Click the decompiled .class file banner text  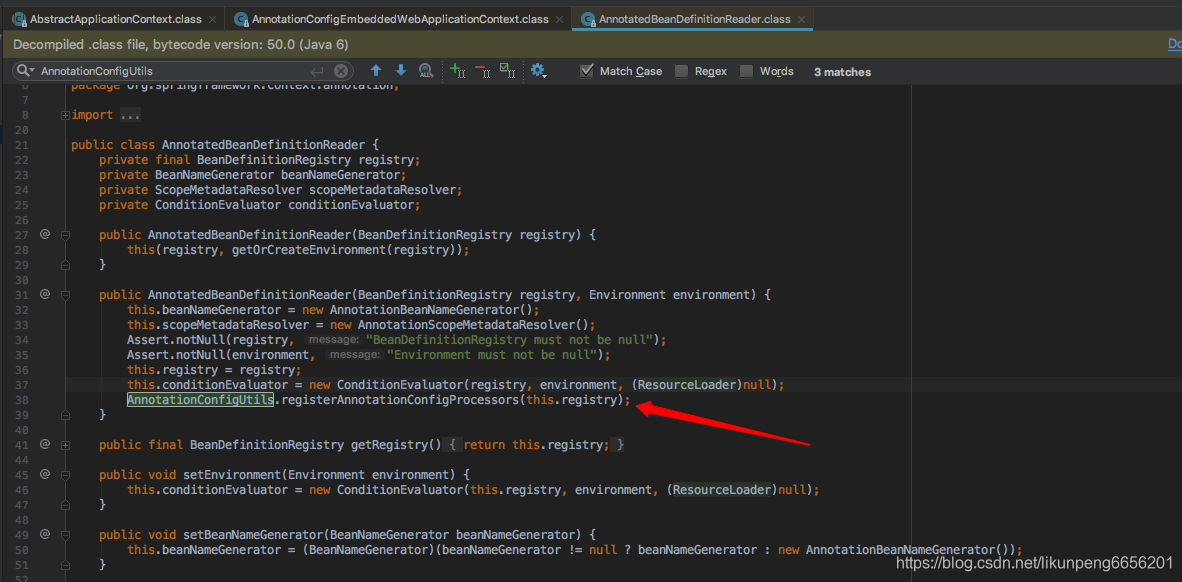pyautogui.click(x=181, y=45)
